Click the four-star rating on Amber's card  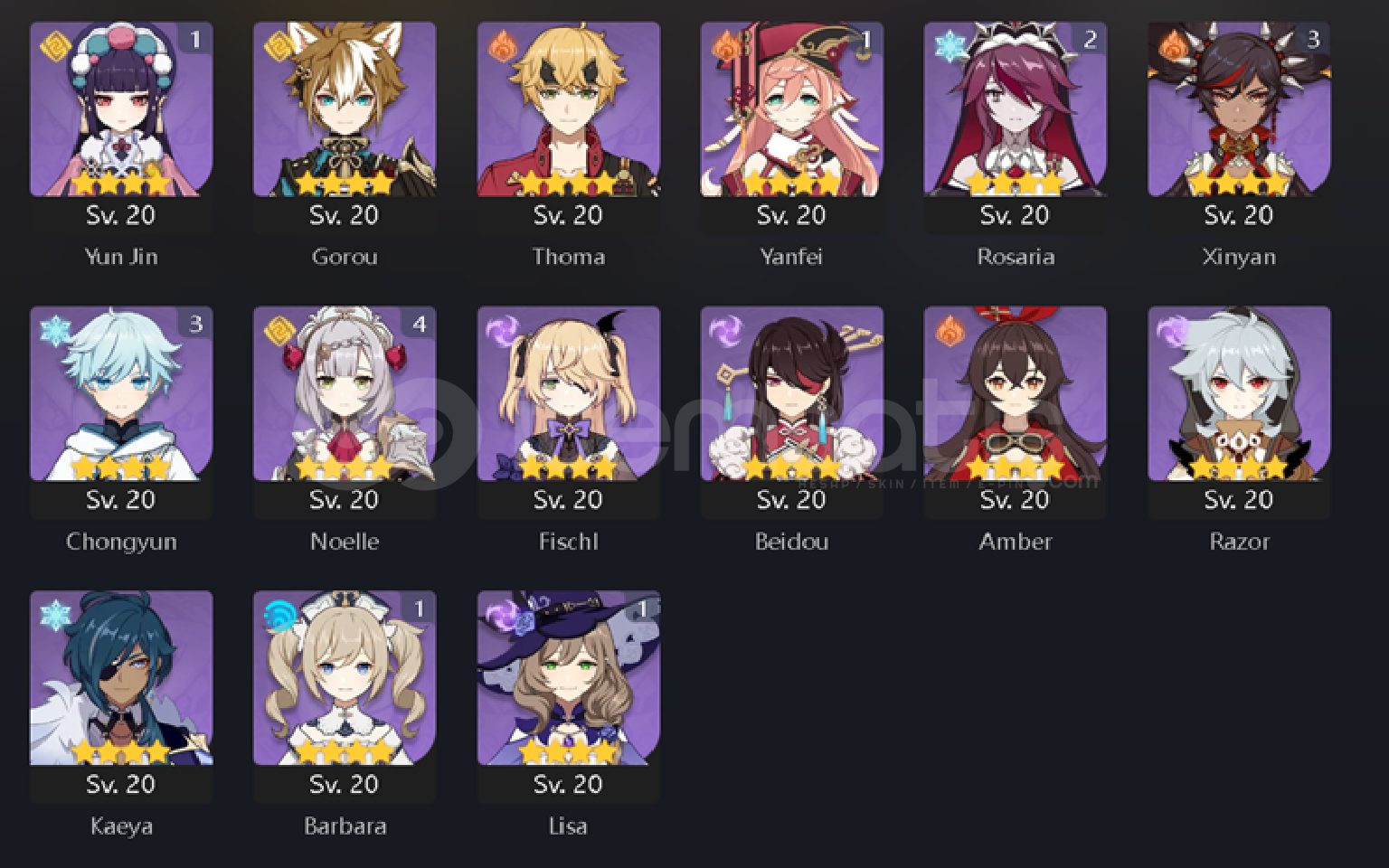click(1015, 467)
